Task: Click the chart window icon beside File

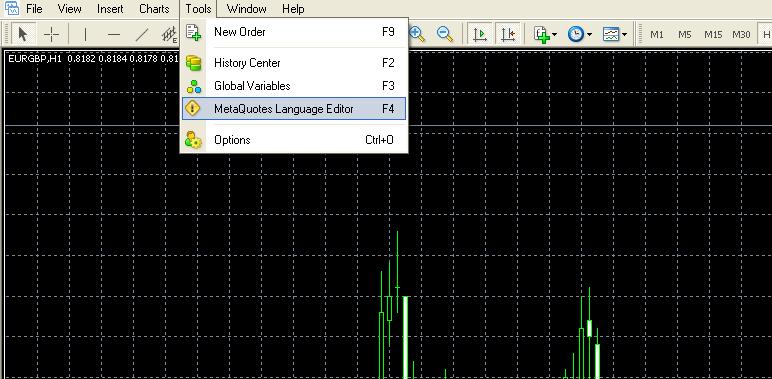Action: [11, 8]
